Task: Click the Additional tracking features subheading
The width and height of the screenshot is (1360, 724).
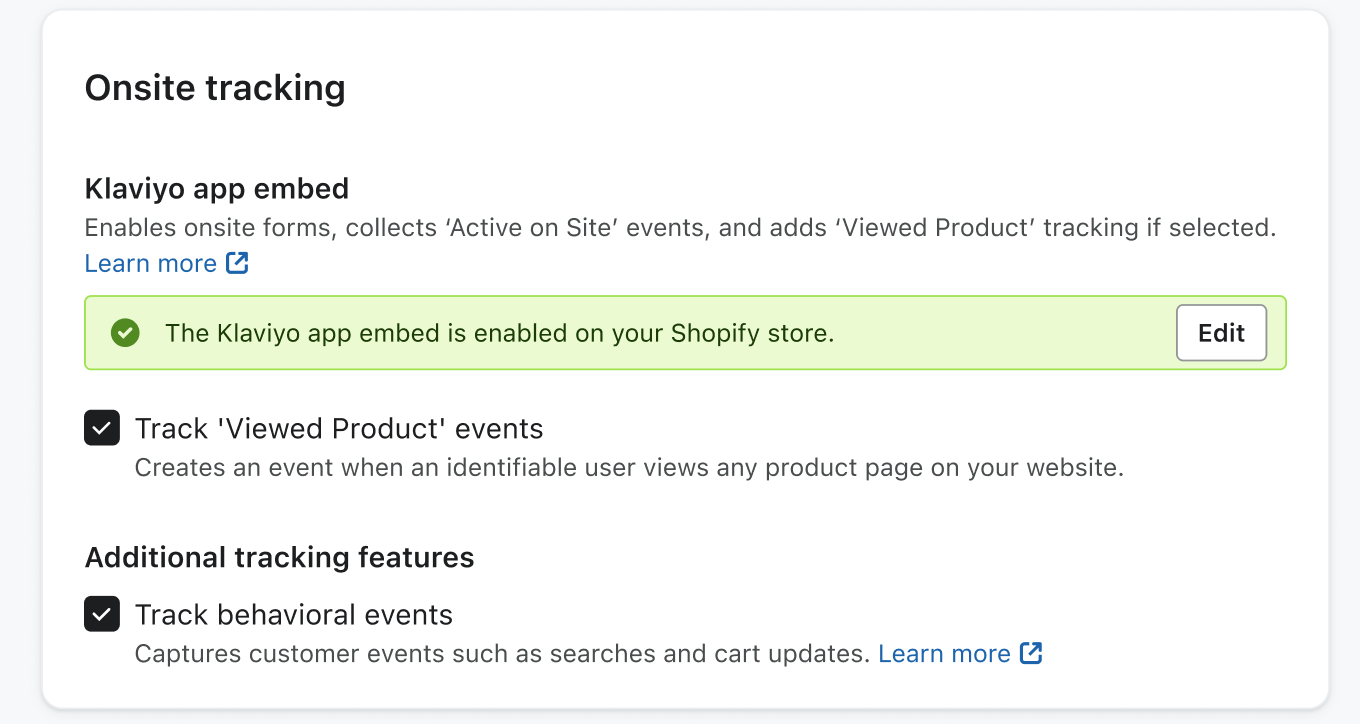Action: 279,557
